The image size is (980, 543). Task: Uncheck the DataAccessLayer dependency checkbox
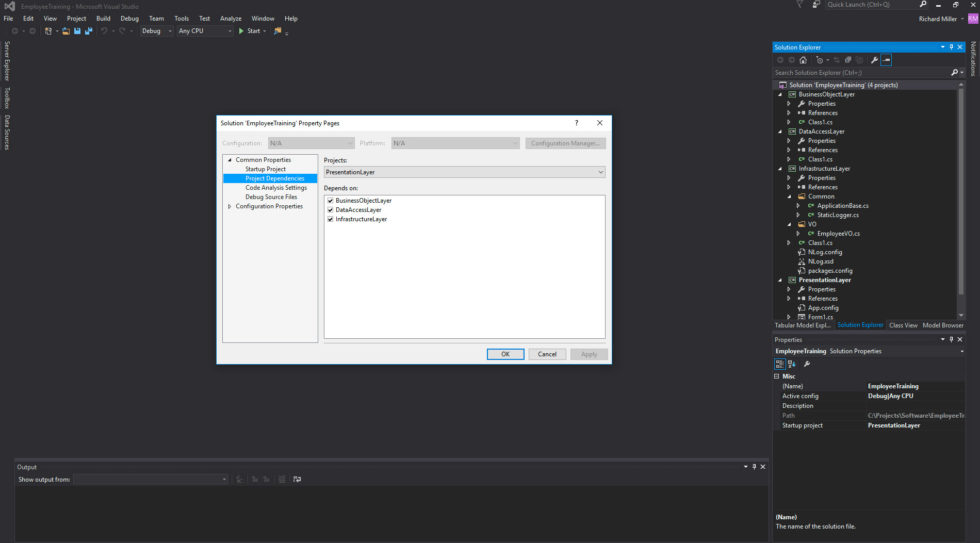click(x=330, y=210)
